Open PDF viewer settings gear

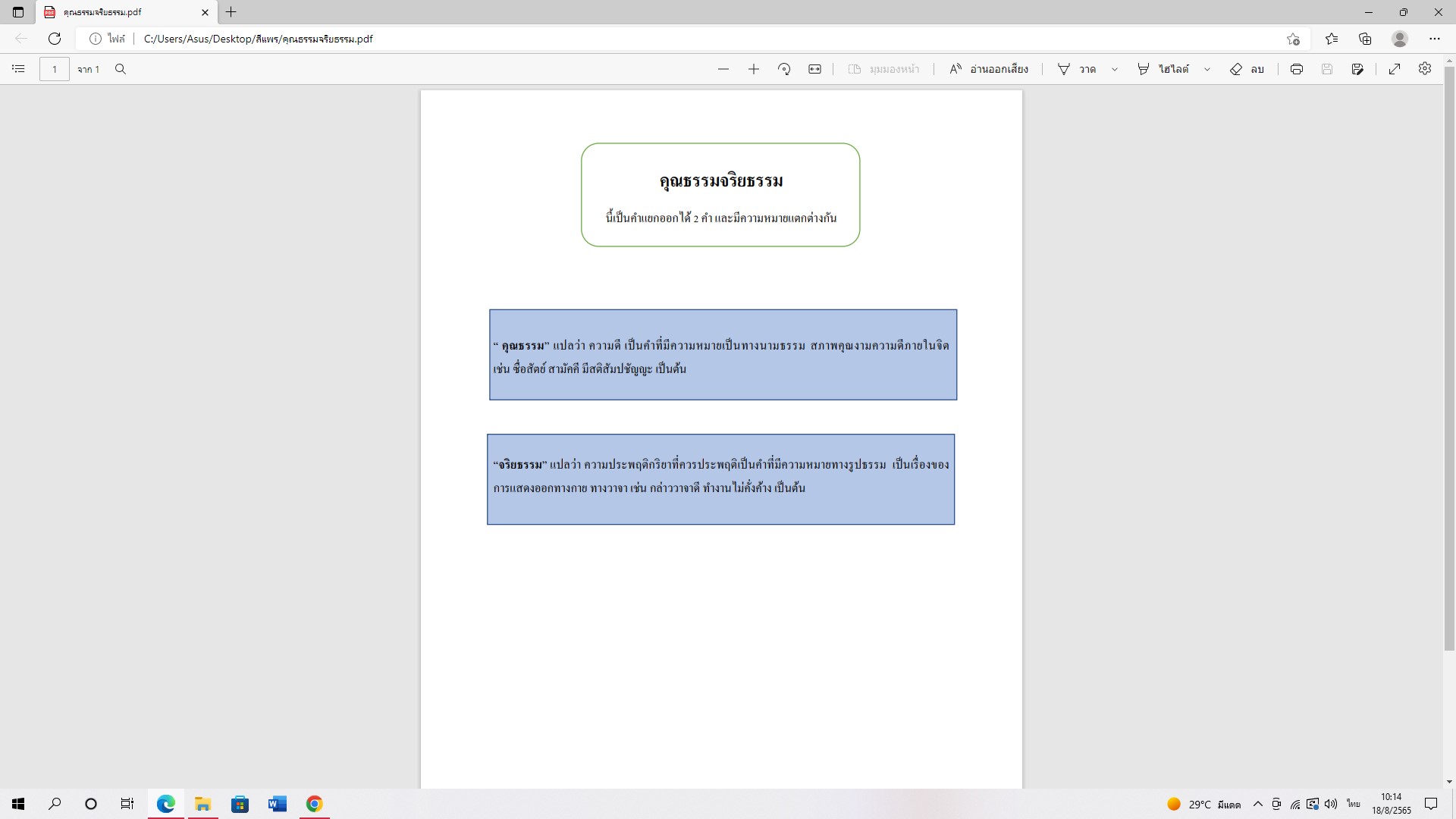click(1425, 69)
